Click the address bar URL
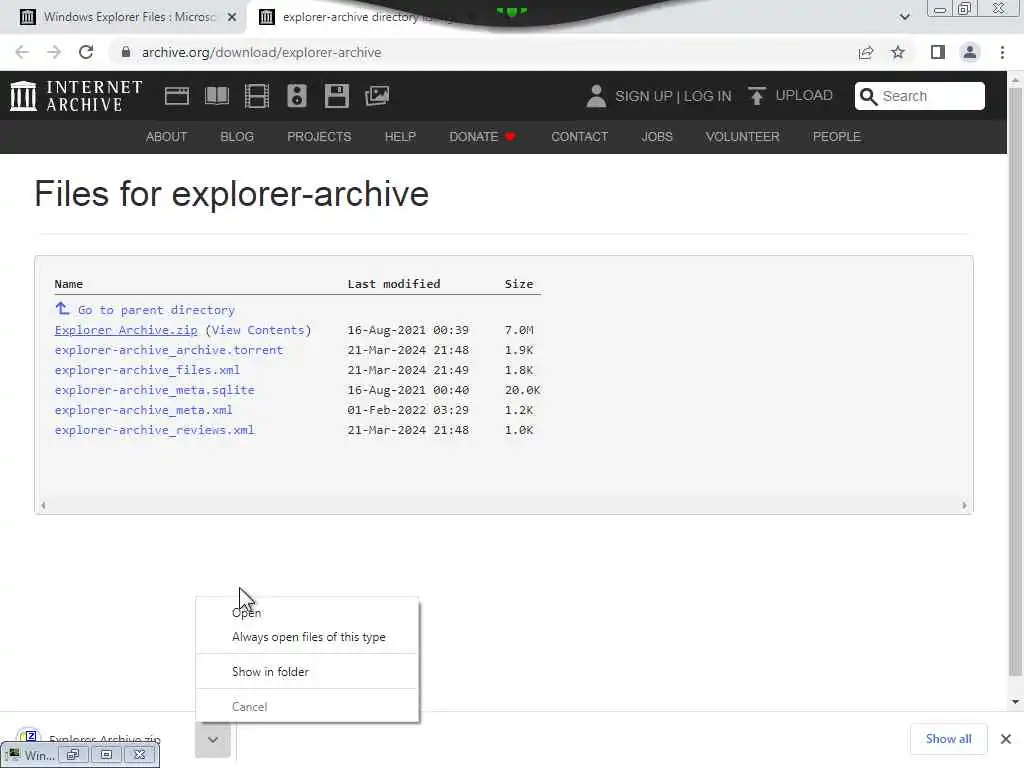 coord(261,52)
